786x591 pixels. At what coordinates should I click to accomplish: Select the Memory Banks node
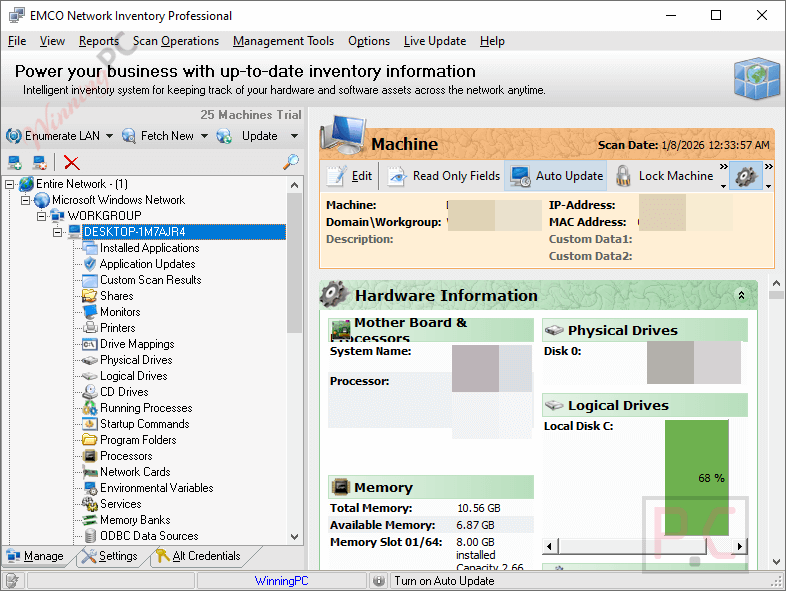click(135, 520)
